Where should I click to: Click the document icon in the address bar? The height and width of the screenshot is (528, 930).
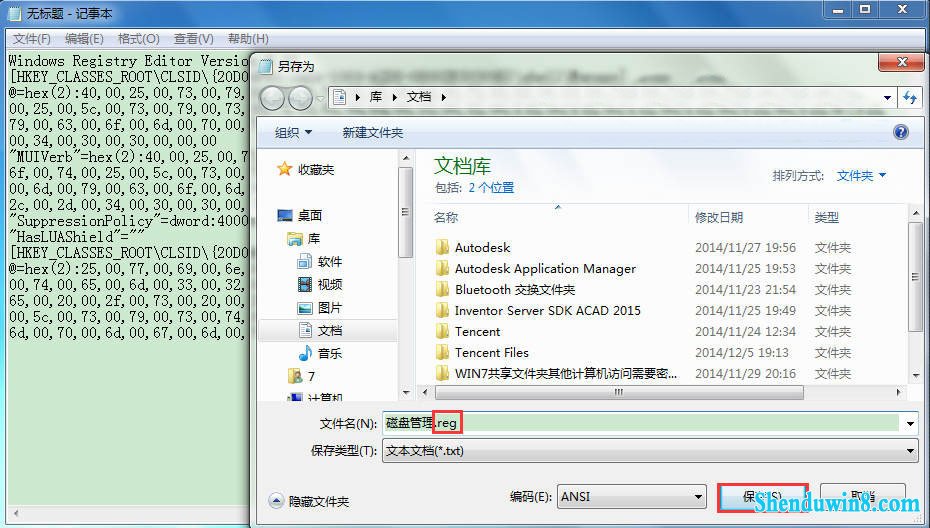[339, 97]
